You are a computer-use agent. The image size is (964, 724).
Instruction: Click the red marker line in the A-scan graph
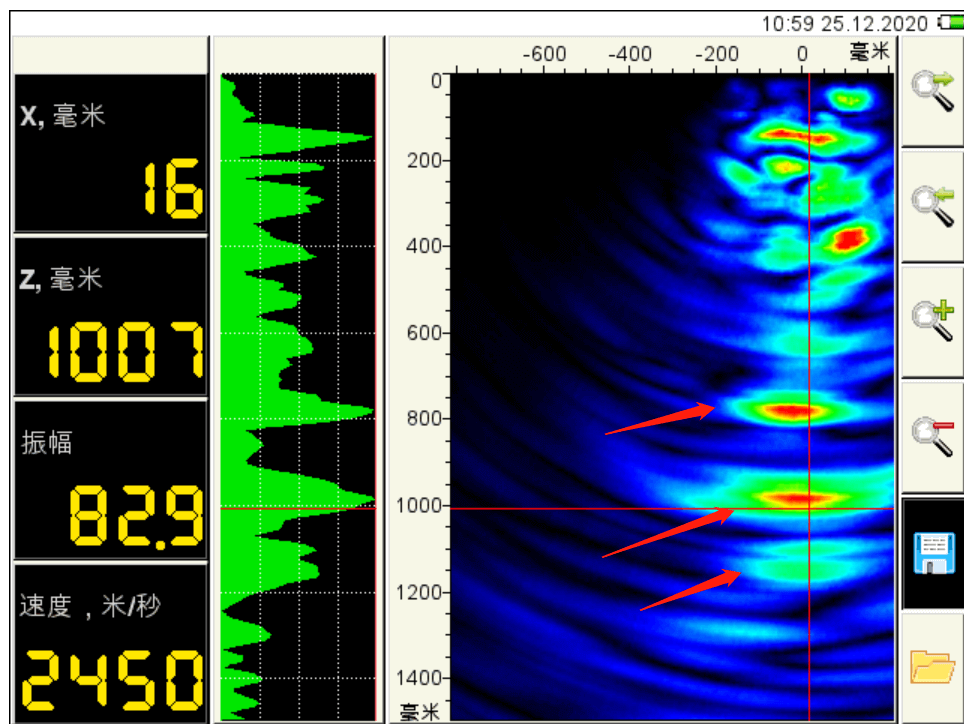tap(298, 508)
